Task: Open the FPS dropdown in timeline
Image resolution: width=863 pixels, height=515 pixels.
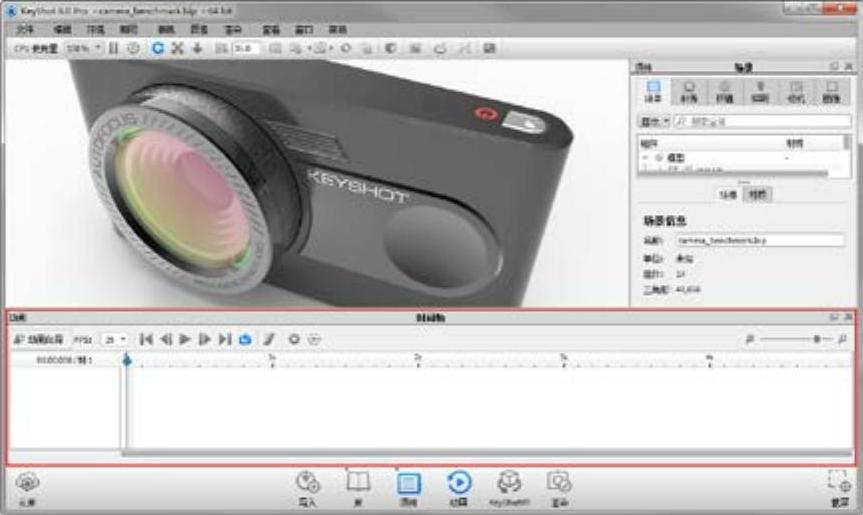Action: tap(114, 339)
